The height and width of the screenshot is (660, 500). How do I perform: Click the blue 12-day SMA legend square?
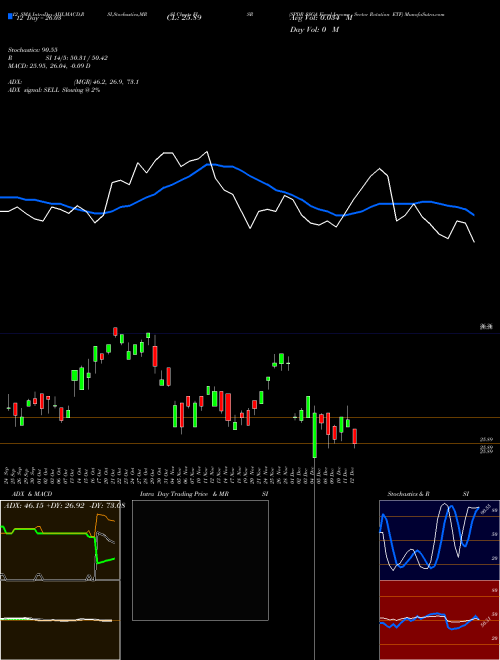10,16
